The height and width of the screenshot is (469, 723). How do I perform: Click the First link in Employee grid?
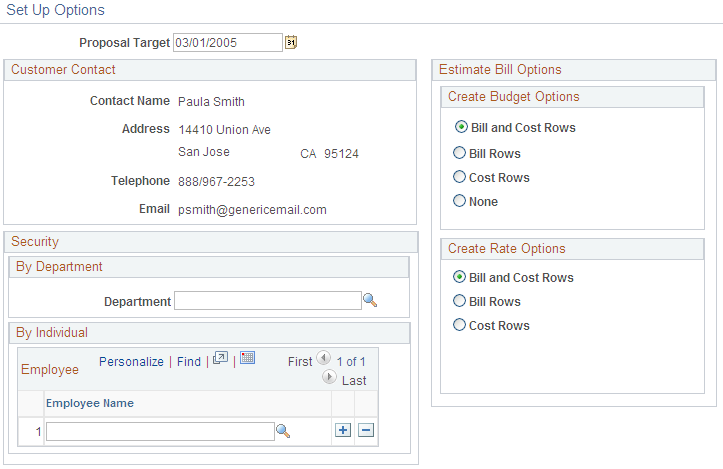300,362
